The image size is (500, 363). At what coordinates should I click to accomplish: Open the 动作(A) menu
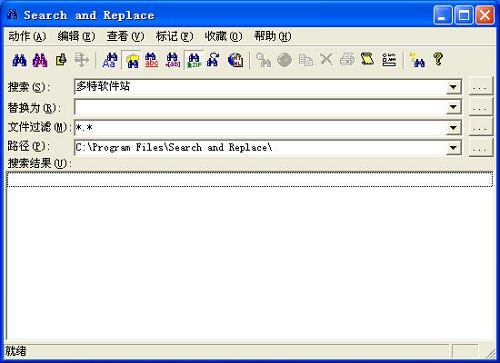click(x=27, y=36)
